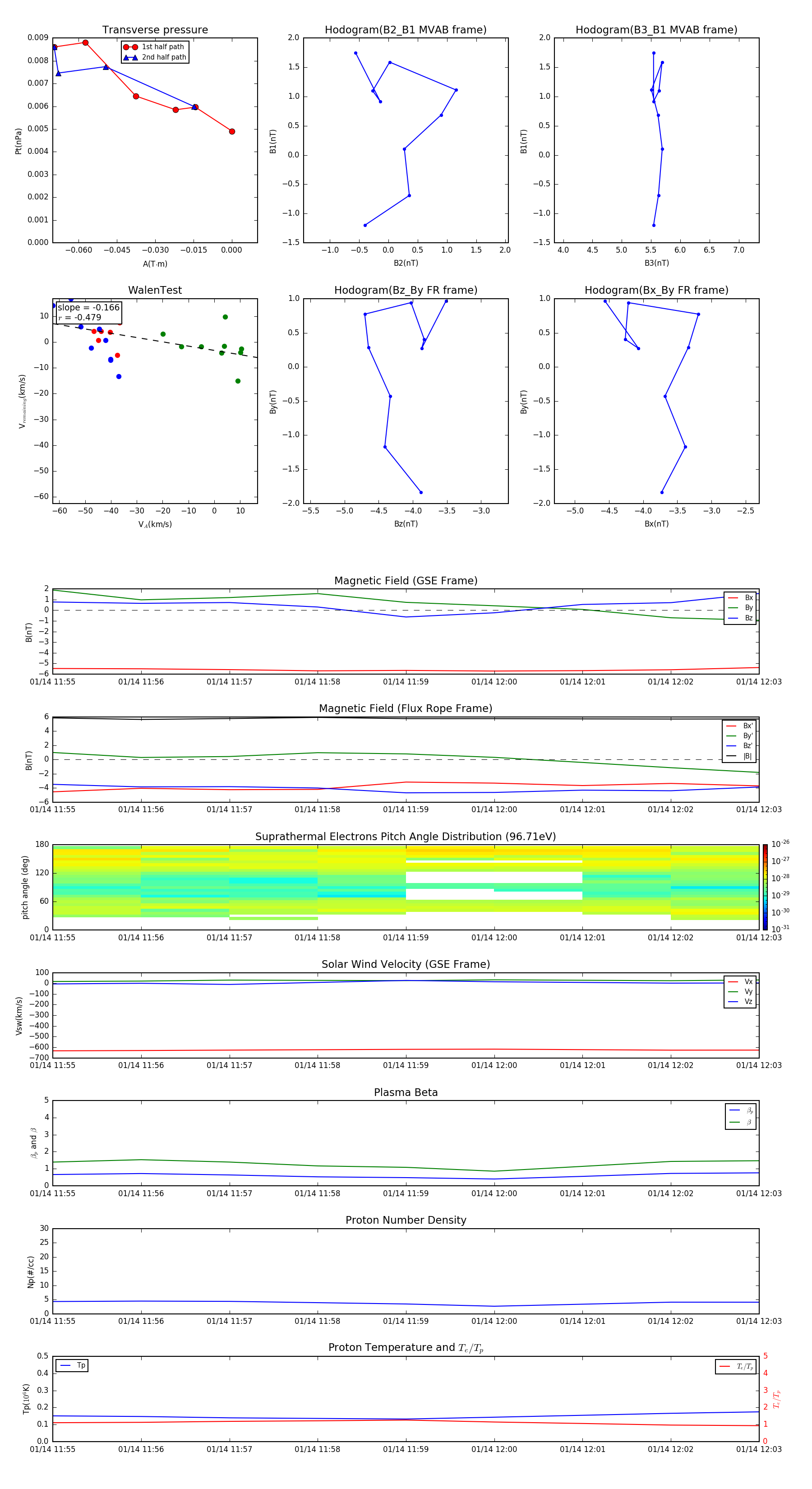The image size is (812, 1489).
Task: Click the pitch angle spectrogram colorbar
Action: pos(765,887)
